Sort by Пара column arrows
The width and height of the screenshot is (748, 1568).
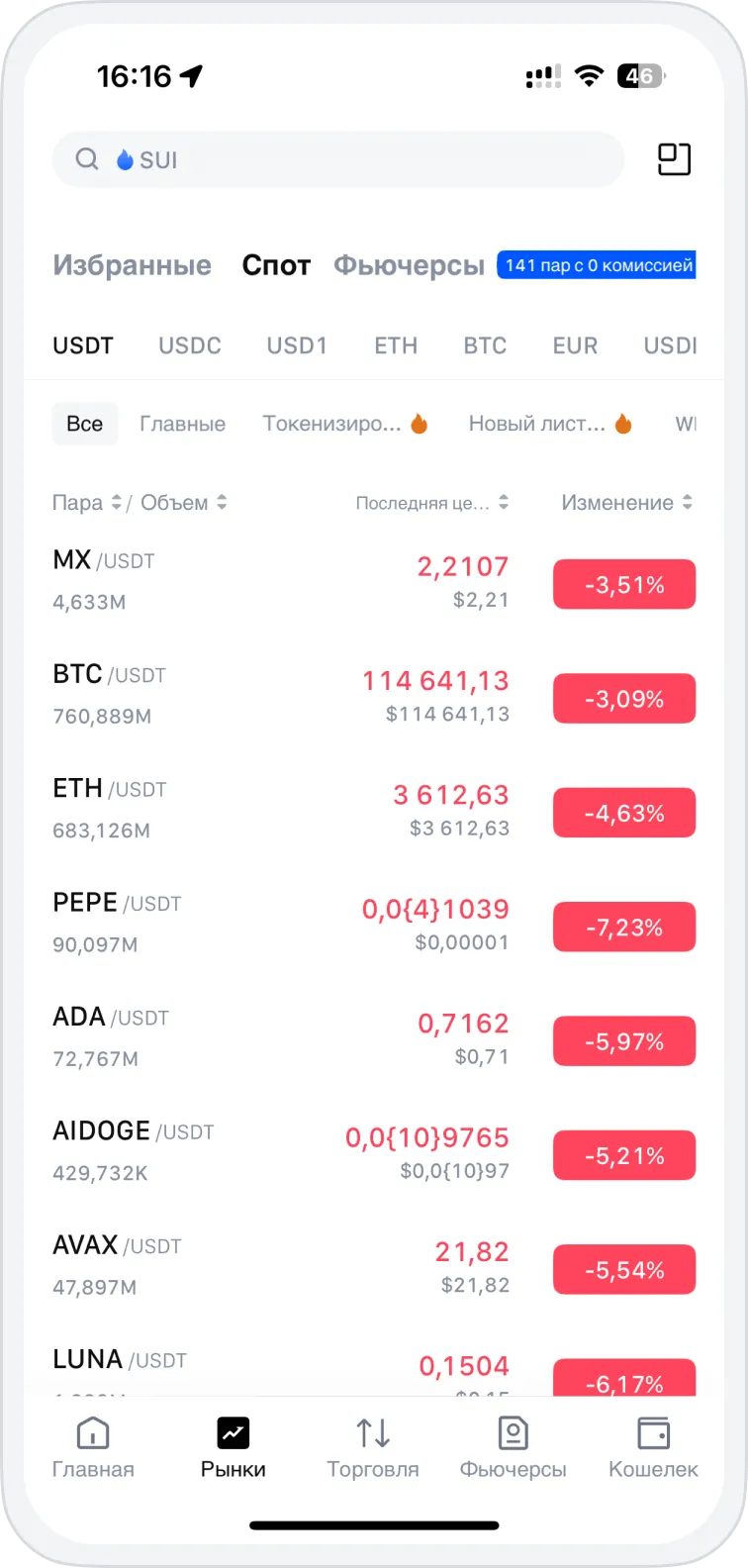(x=116, y=503)
